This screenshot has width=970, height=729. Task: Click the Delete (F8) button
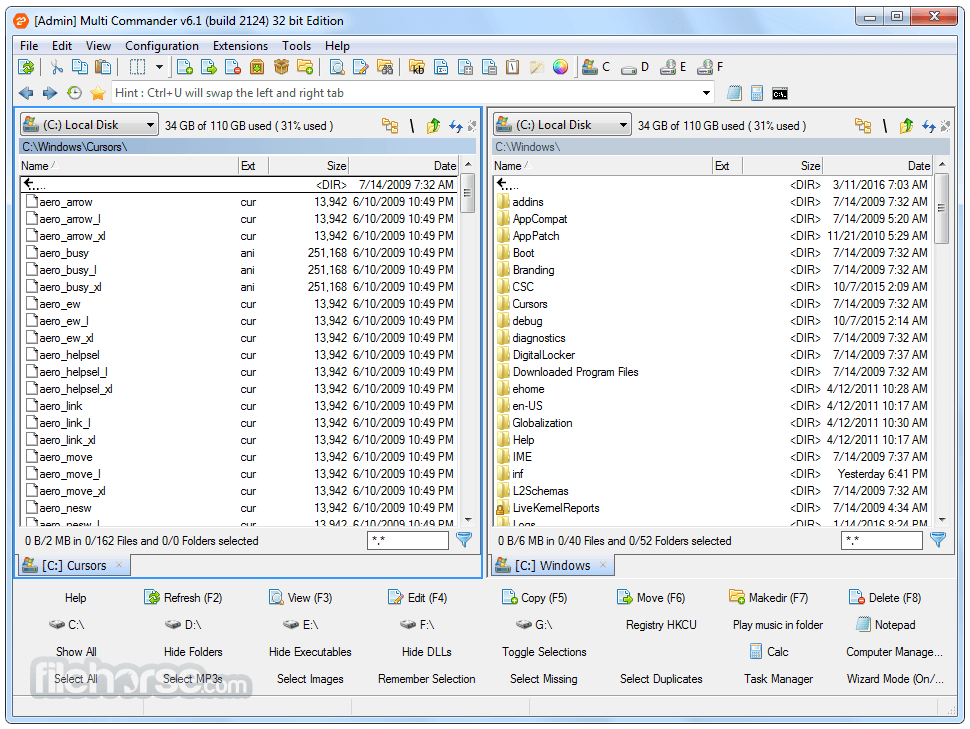pos(885,598)
